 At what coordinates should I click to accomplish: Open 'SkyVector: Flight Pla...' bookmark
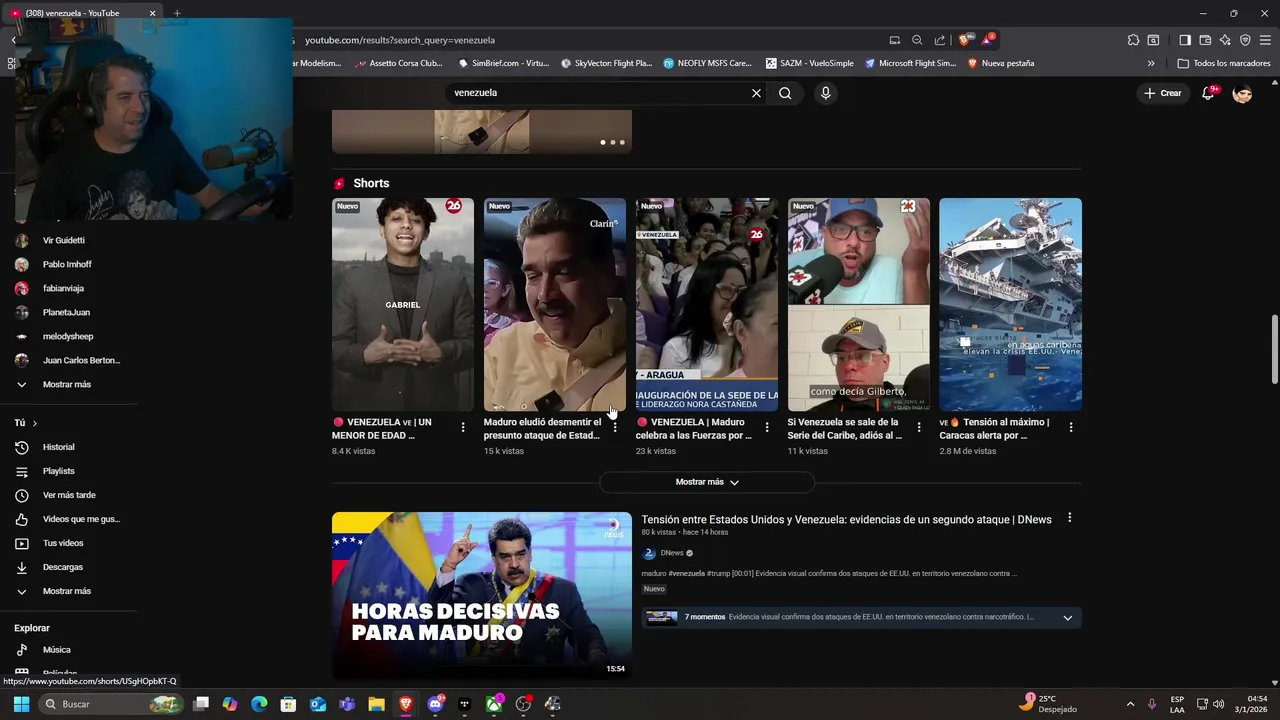click(x=606, y=63)
